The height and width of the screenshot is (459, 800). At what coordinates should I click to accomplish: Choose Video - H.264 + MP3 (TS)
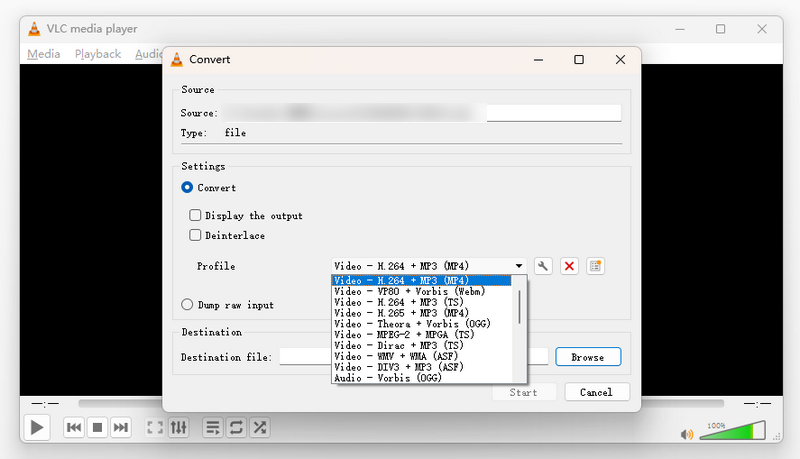[x=421, y=302]
